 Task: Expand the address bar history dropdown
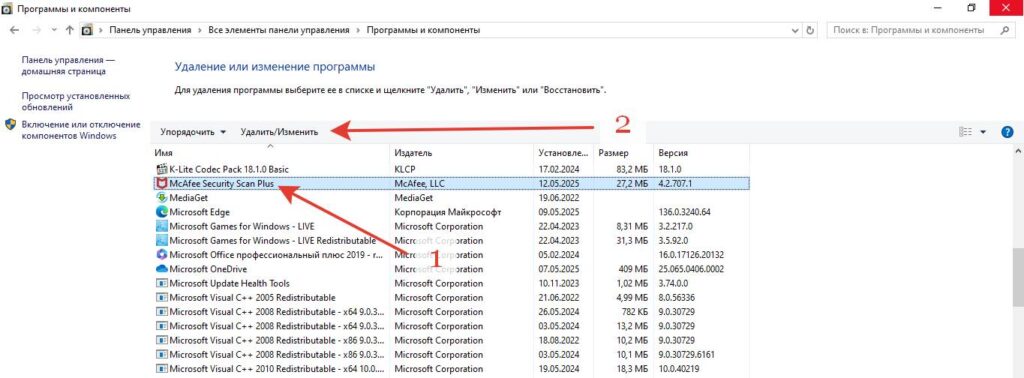(795, 30)
